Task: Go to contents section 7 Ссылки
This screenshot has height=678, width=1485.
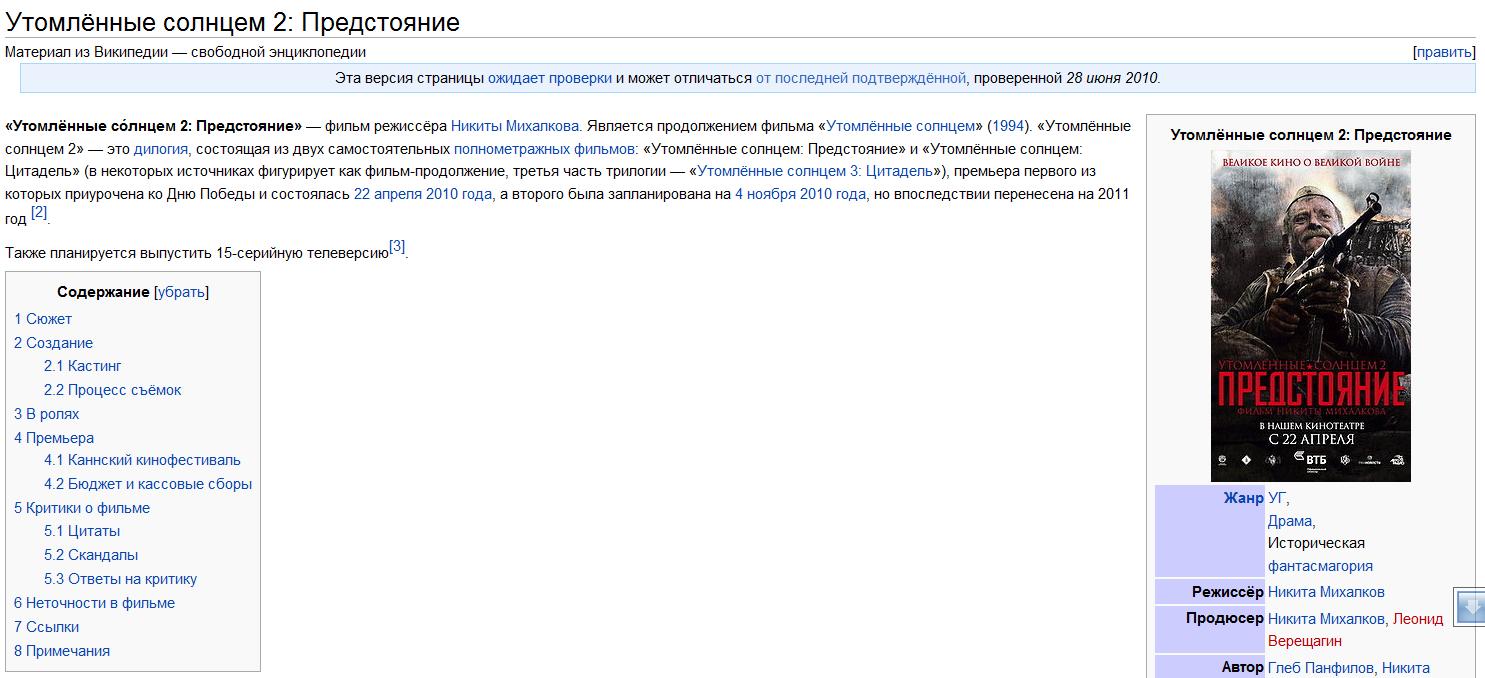Action: (x=46, y=627)
